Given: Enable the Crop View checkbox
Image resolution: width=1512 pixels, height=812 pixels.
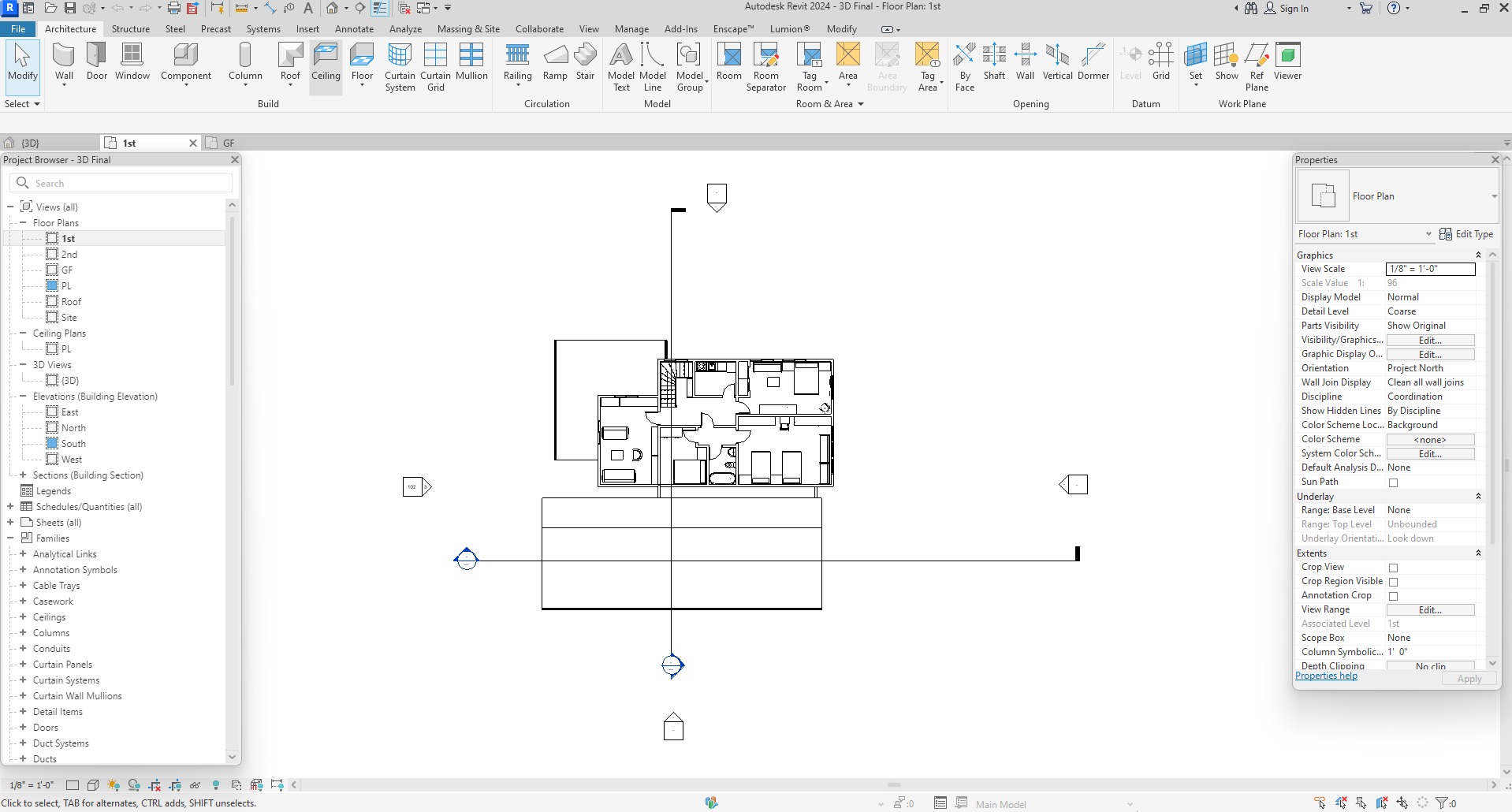Looking at the screenshot, I should pos(1393,568).
